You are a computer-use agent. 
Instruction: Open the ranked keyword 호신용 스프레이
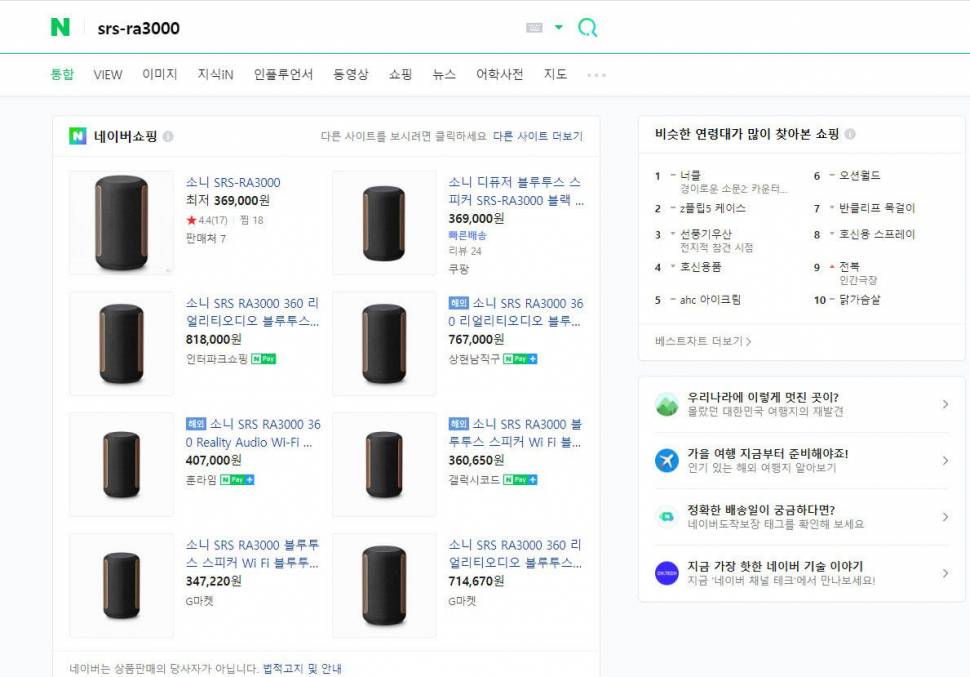pyautogui.click(x=877, y=234)
